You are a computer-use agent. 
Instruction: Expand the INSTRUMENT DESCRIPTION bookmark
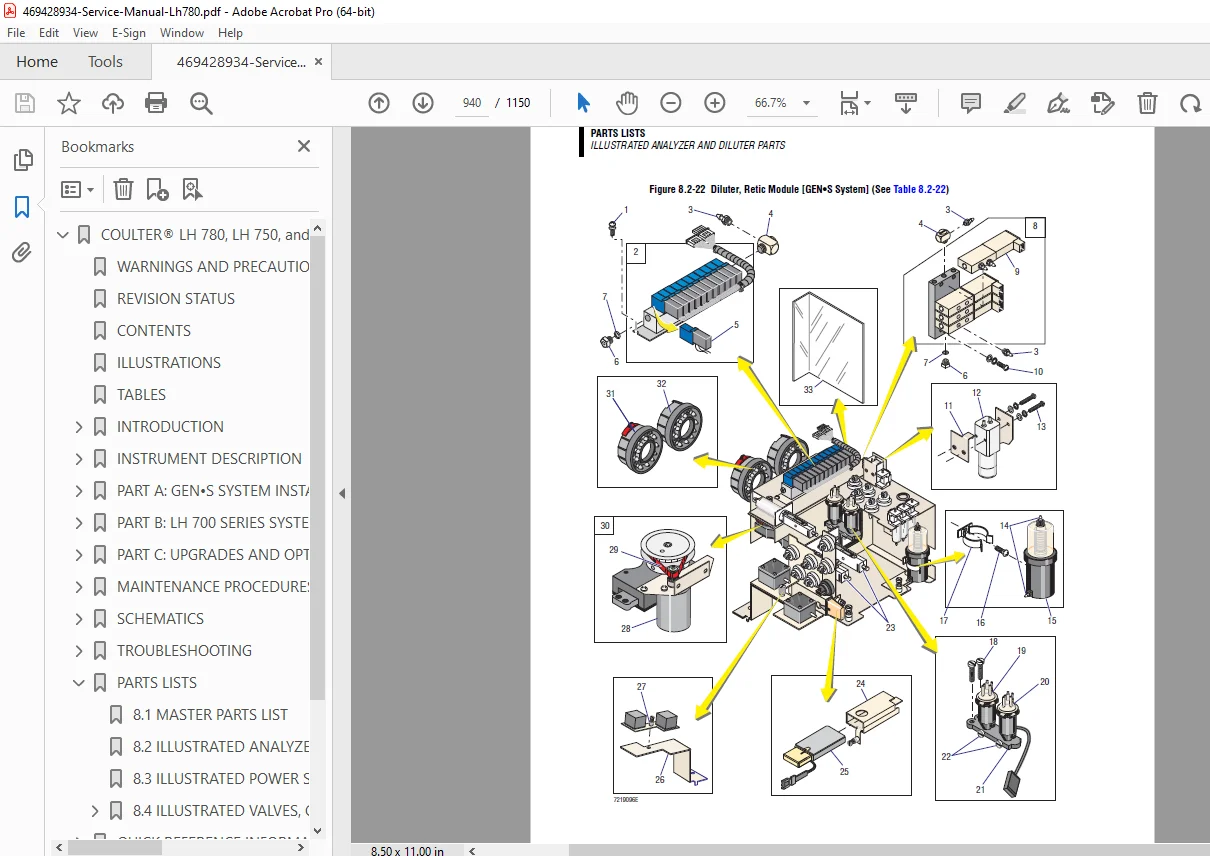[x=80, y=459]
